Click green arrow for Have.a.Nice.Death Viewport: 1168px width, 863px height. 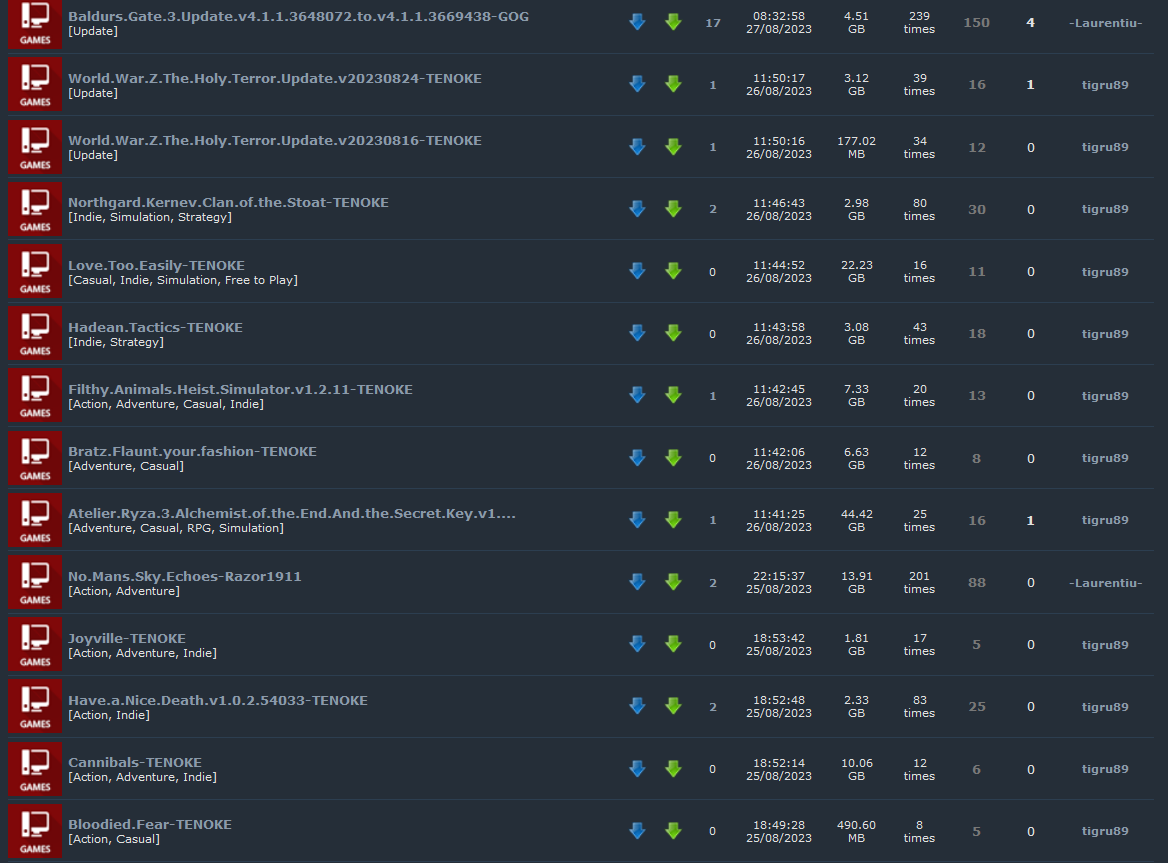673,706
